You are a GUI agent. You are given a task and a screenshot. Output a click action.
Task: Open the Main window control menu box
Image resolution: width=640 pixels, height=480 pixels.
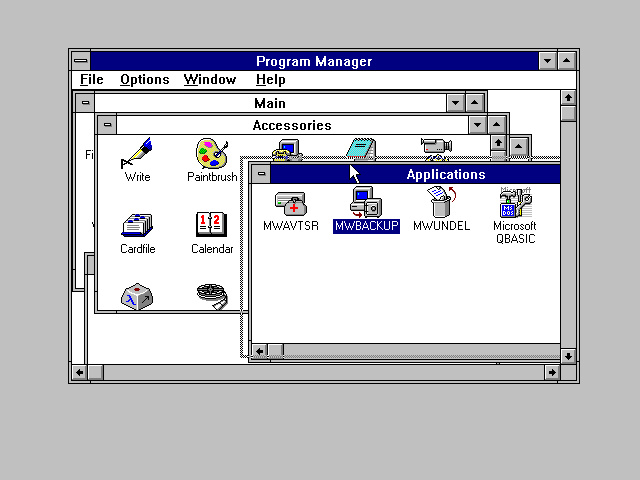(x=85, y=102)
